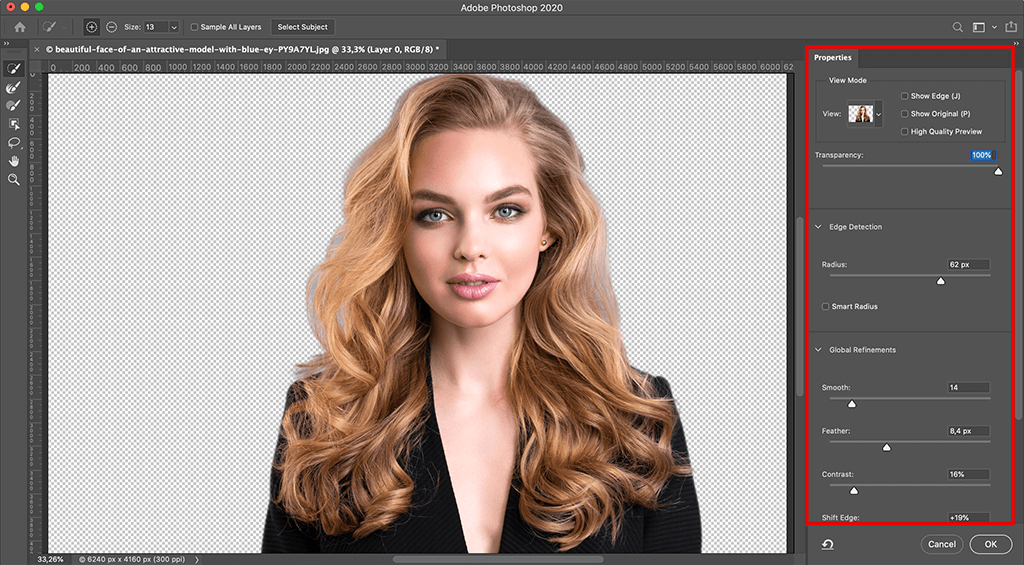The width and height of the screenshot is (1024, 565).
Task: Click the Smooth value field 14
Action: (x=968, y=387)
